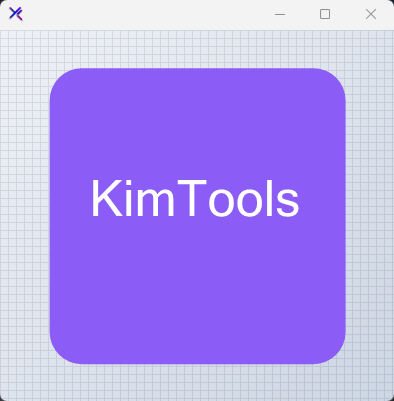Click the app logo icon in title bar

(16, 14)
